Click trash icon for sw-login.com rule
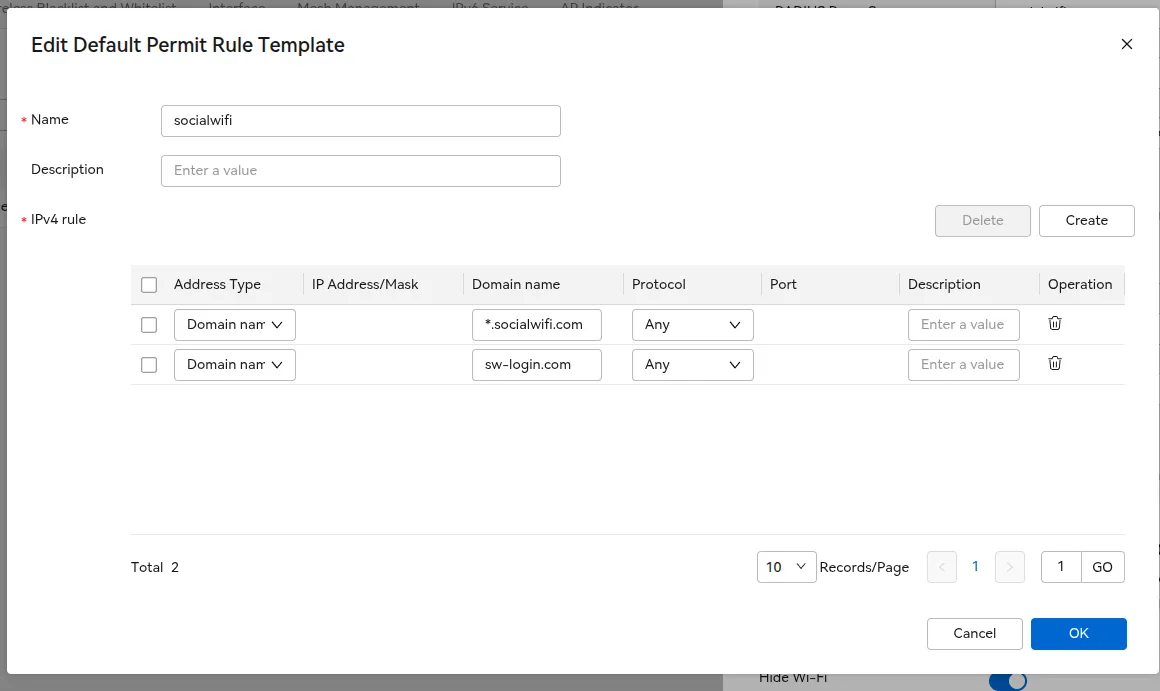This screenshot has height=691, width=1160. (x=1054, y=364)
